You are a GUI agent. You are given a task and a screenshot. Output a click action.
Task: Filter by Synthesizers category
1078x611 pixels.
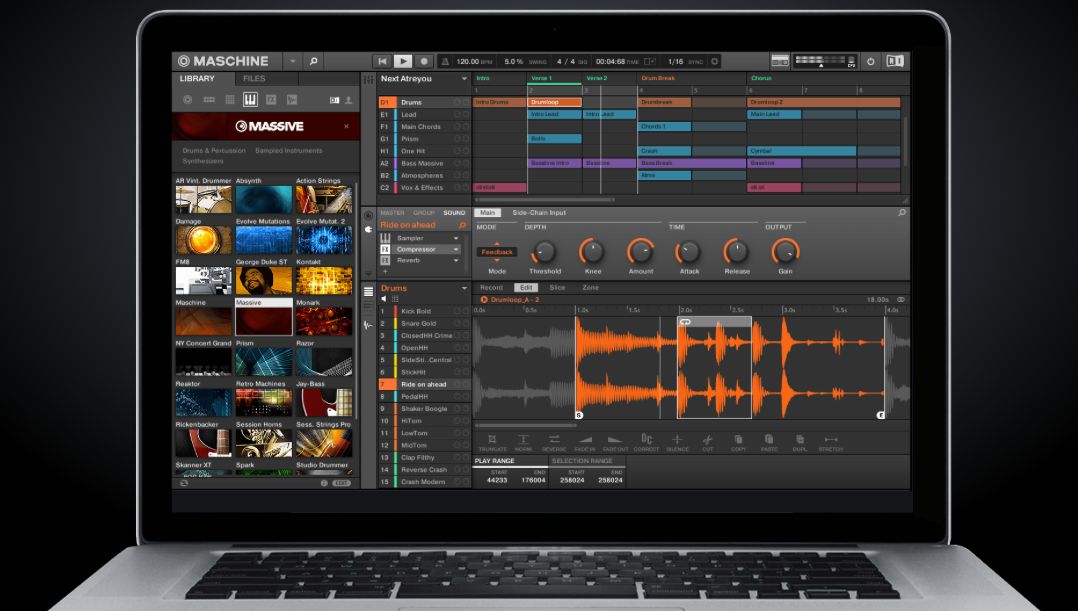pos(203,161)
